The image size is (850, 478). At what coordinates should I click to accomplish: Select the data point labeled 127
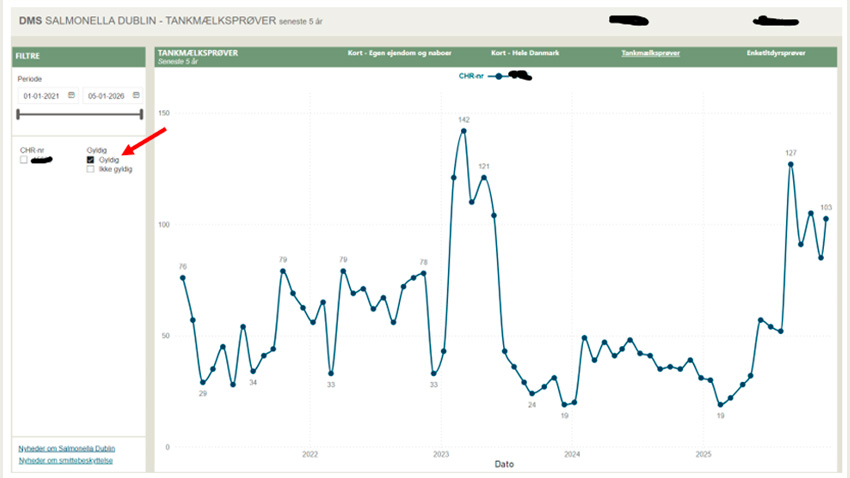pyautogui.click(x=790, y=164)
